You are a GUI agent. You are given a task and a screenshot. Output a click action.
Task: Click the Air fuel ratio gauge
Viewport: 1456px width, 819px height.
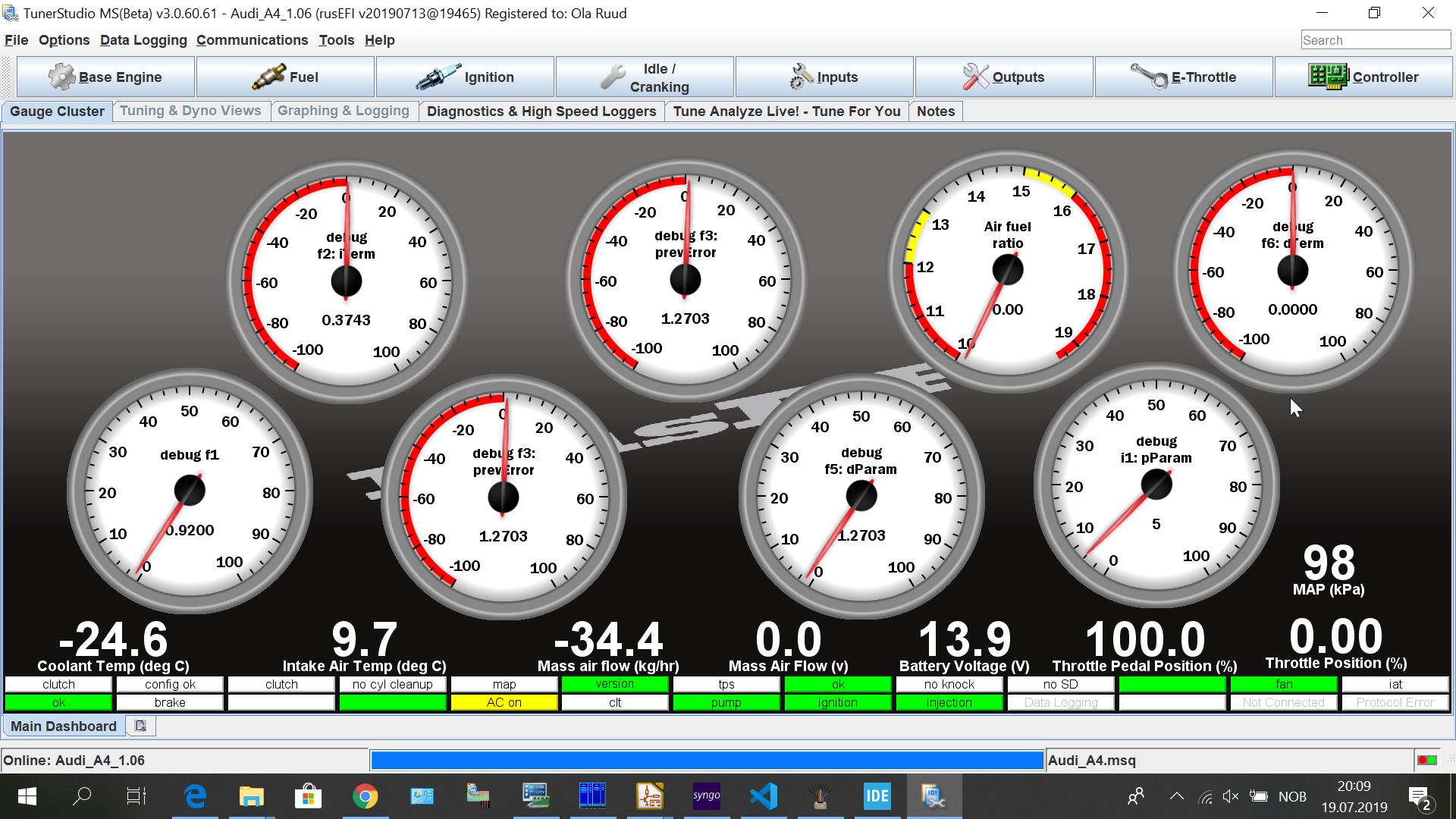(x=1007, y=270)
